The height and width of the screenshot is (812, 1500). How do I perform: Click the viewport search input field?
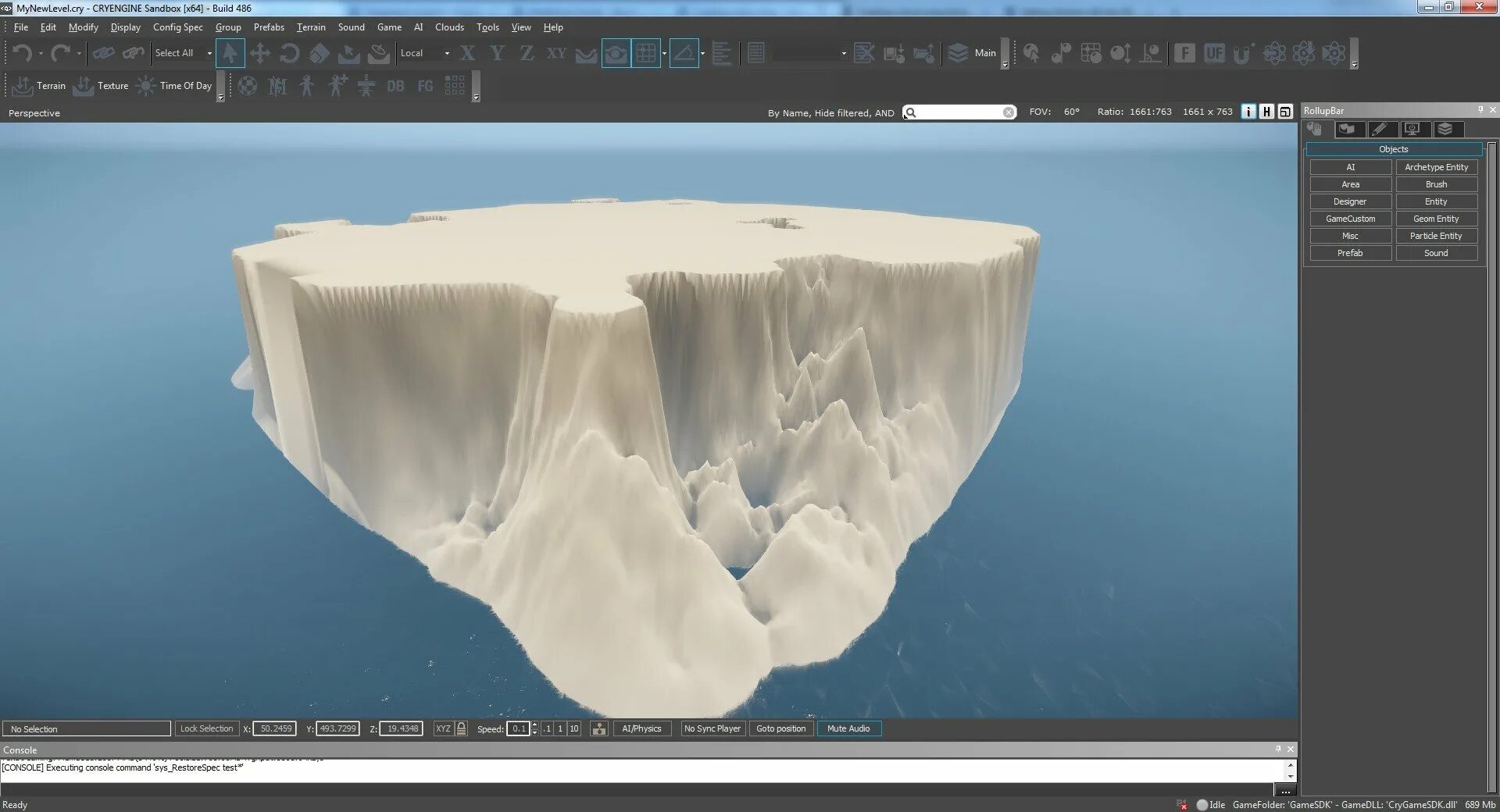click(959, 112)
